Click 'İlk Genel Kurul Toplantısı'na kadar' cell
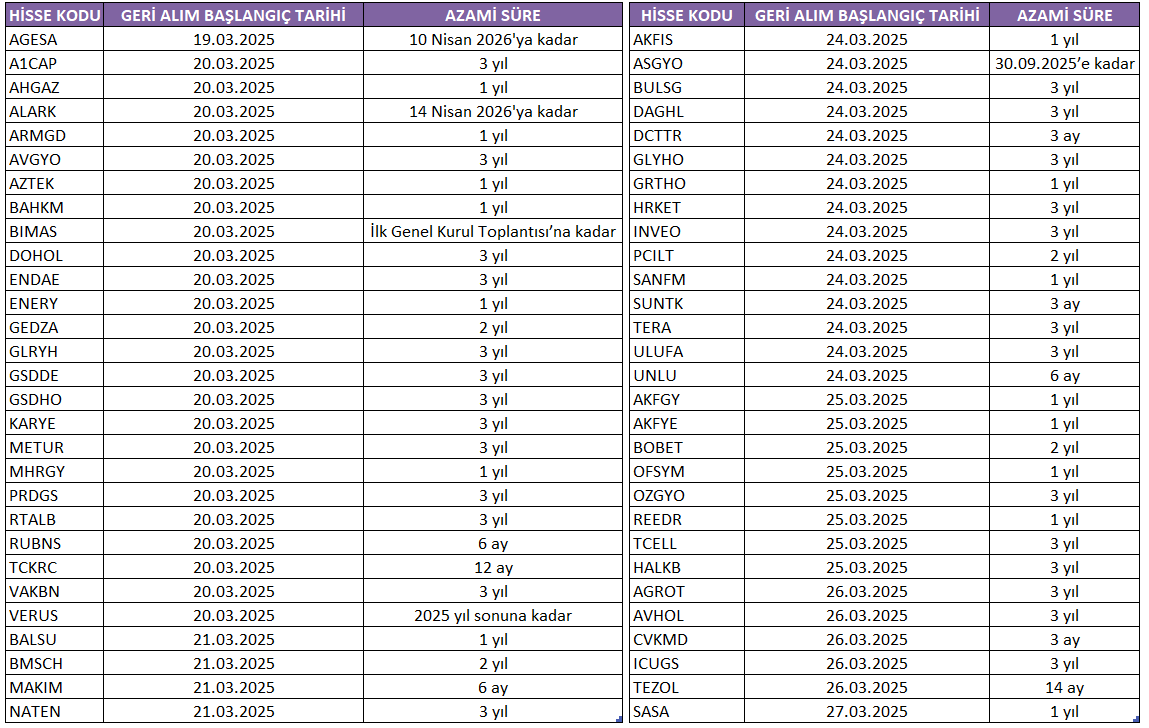The width and height of the screenshot is (1149, 728). [493, 232]
